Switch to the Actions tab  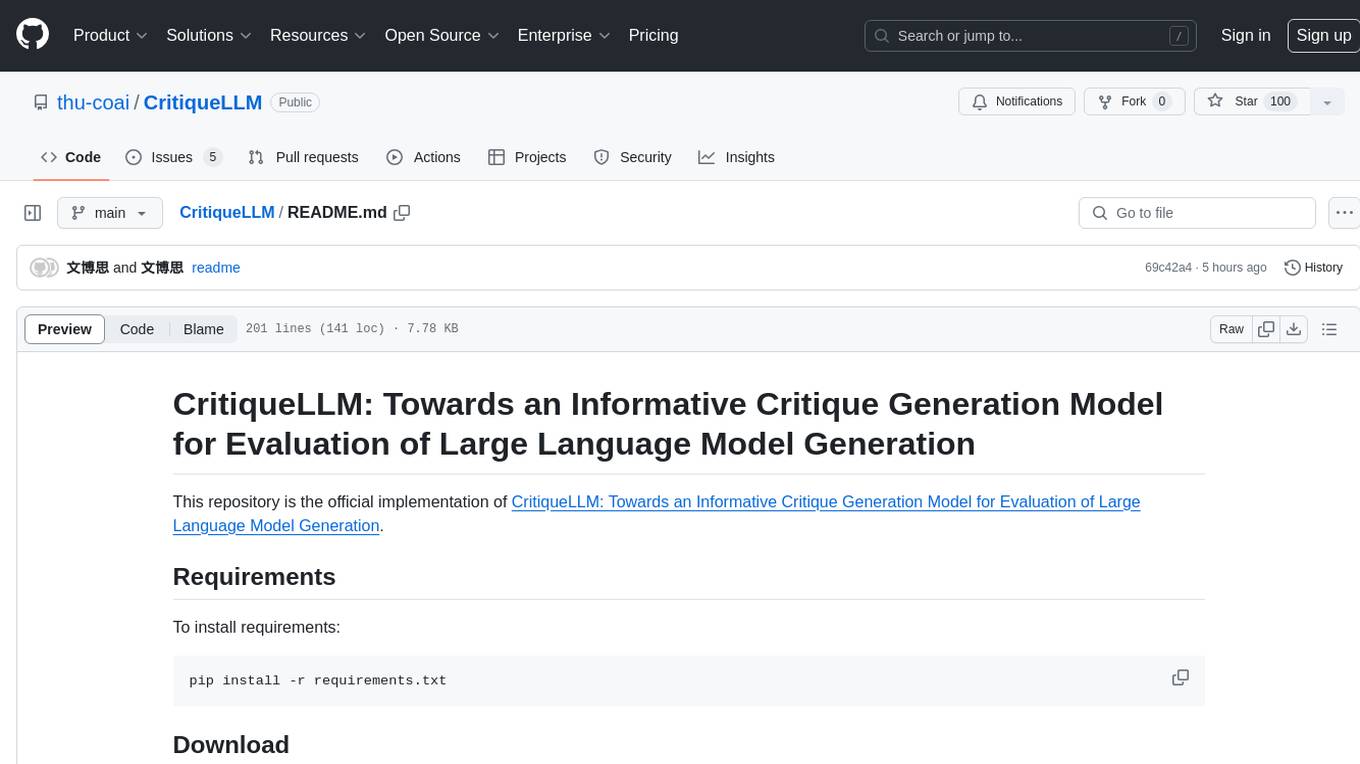(x=423, y=157)
